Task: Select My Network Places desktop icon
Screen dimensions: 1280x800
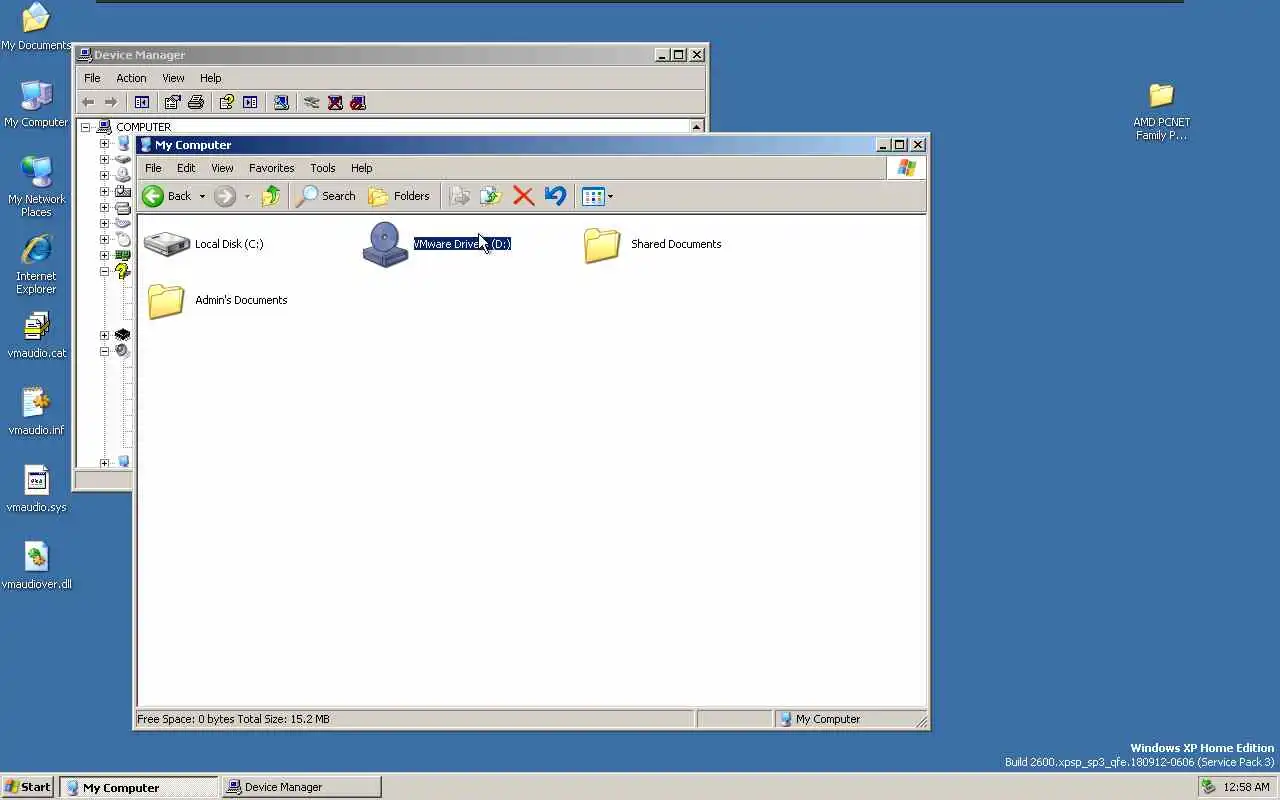Action: (36, 187)
